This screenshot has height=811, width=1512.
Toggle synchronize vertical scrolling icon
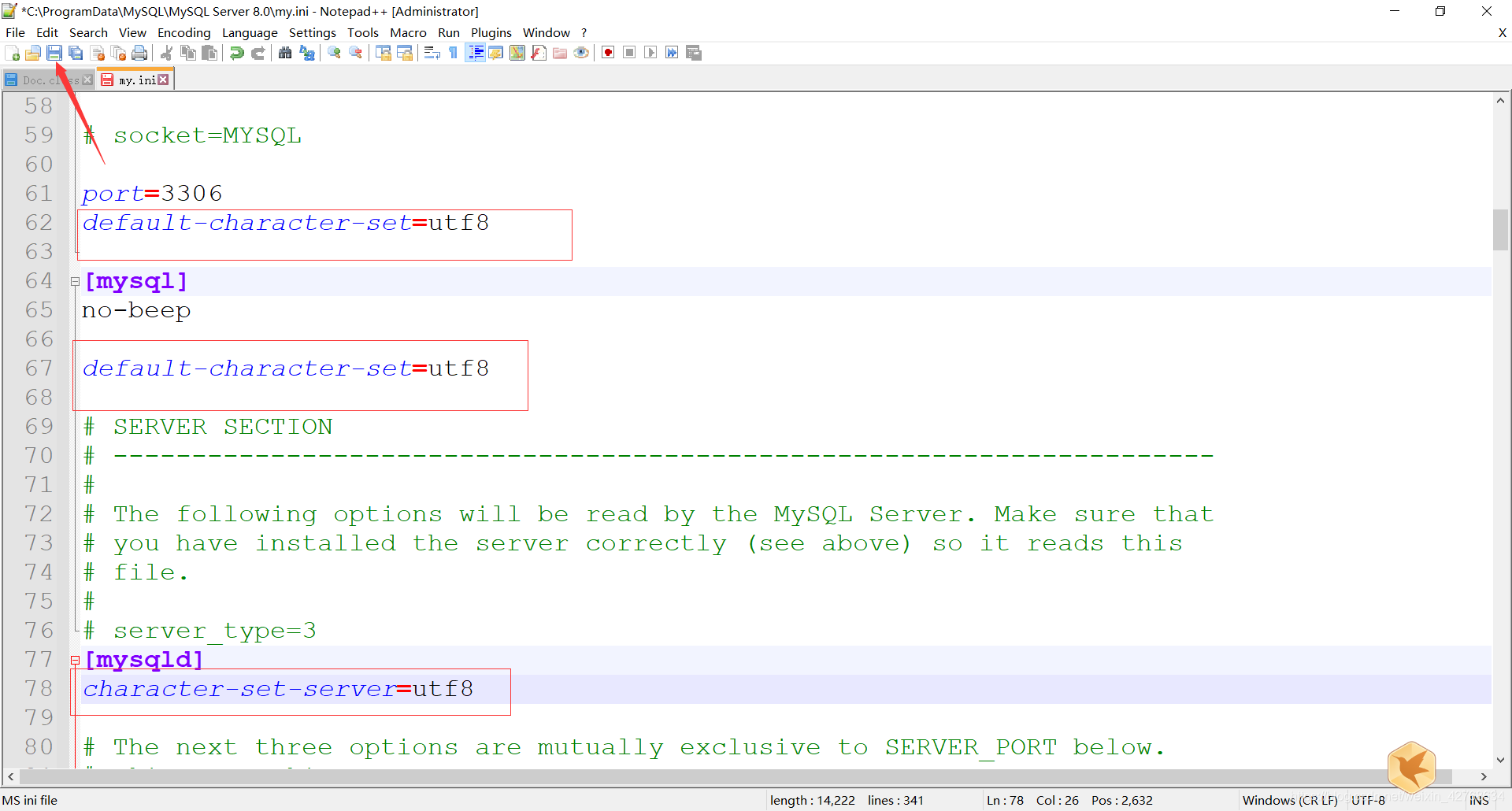[x=384, y=53]
